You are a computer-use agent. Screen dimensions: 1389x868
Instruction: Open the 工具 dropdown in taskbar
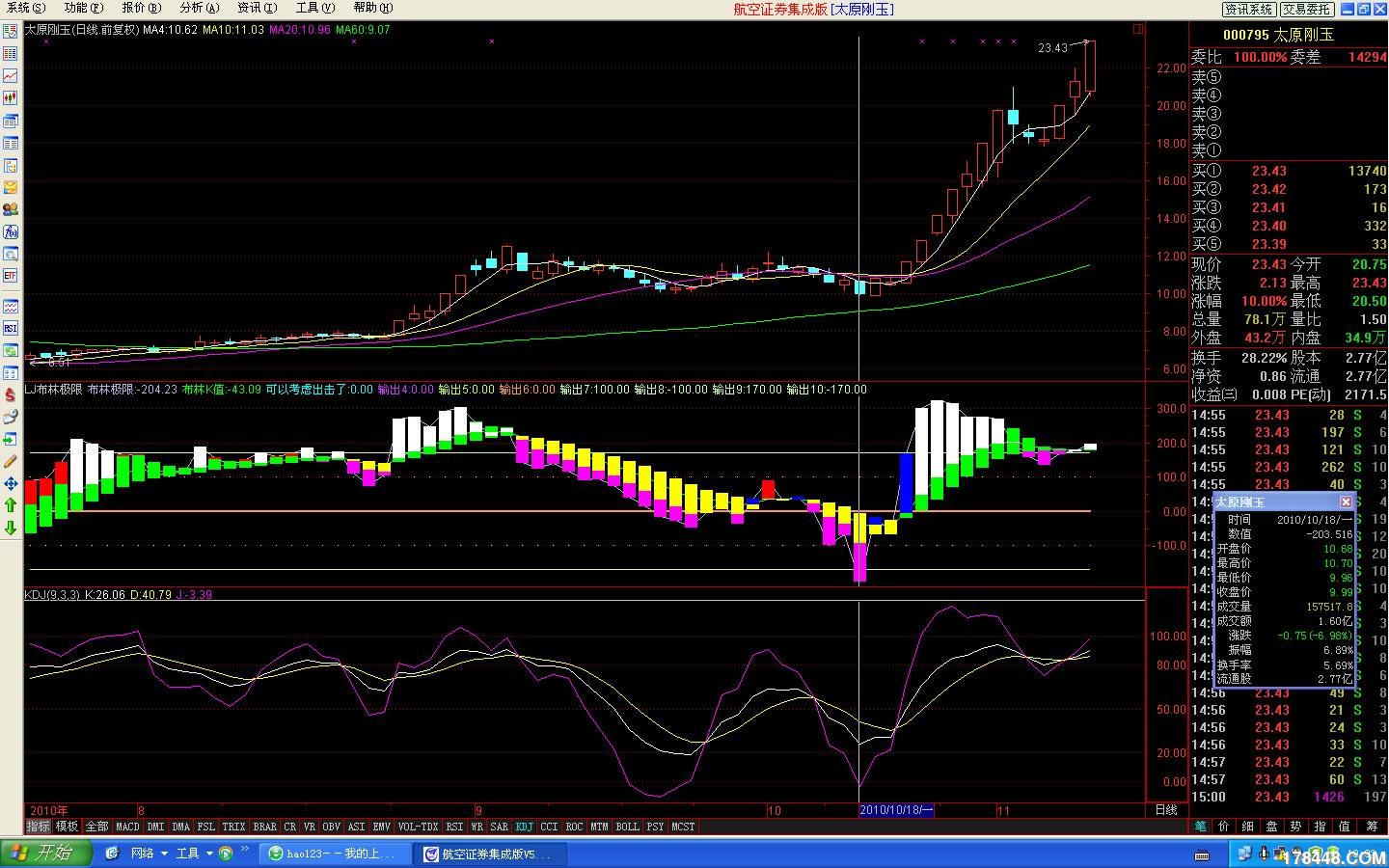(x=194, y=854)
